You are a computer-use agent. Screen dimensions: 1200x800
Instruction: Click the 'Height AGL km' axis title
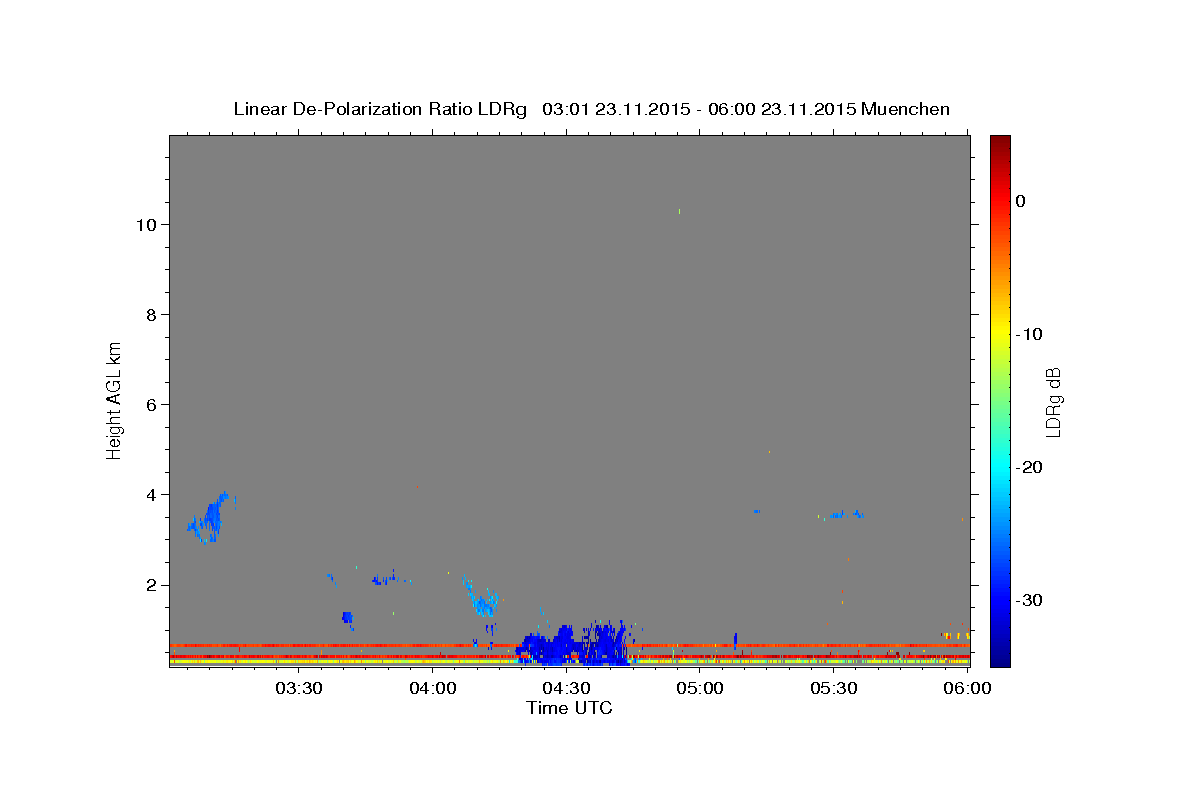point(114,399)
